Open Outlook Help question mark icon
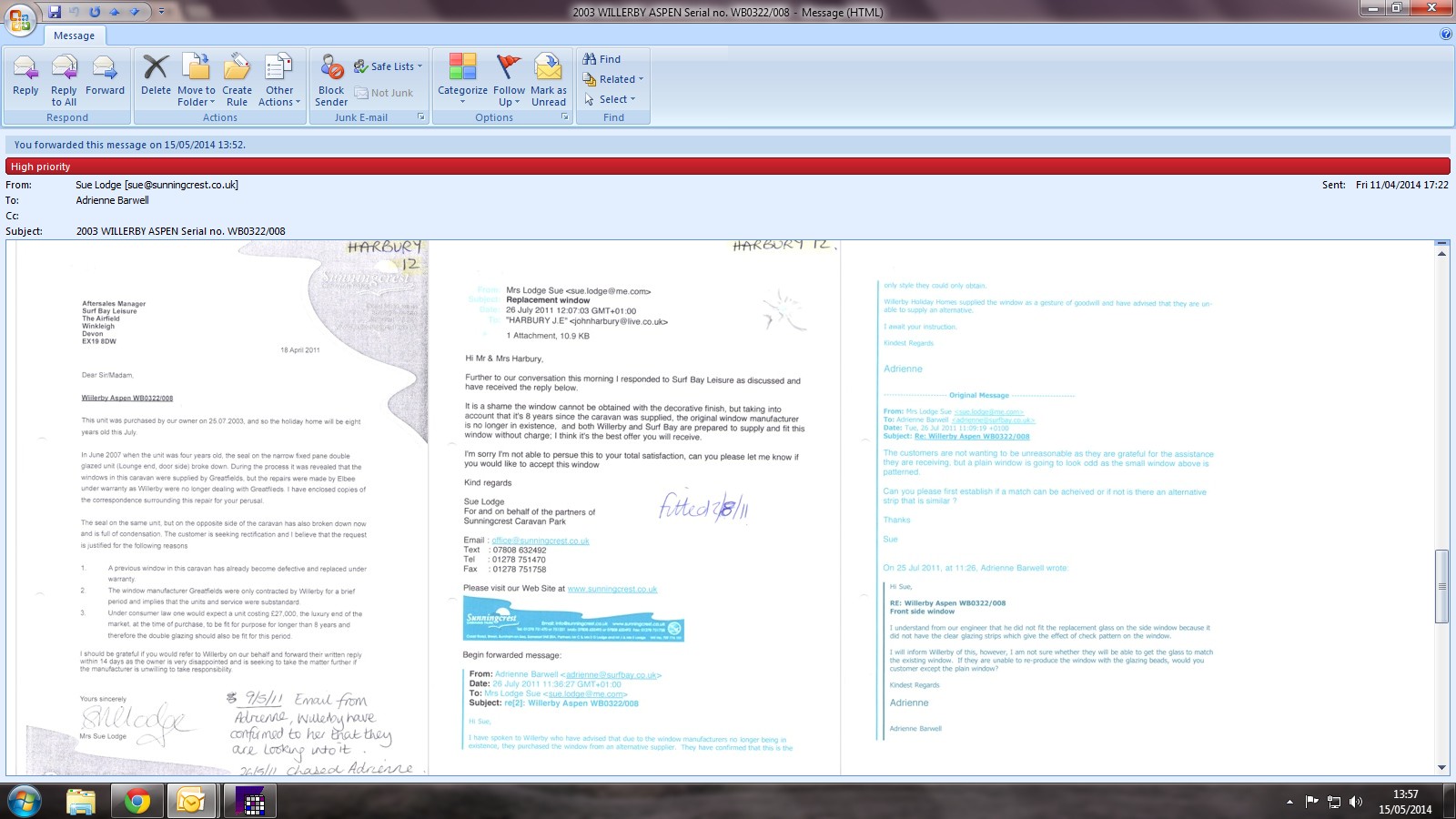The image size is (1456, 819). tap(1446, 35)
